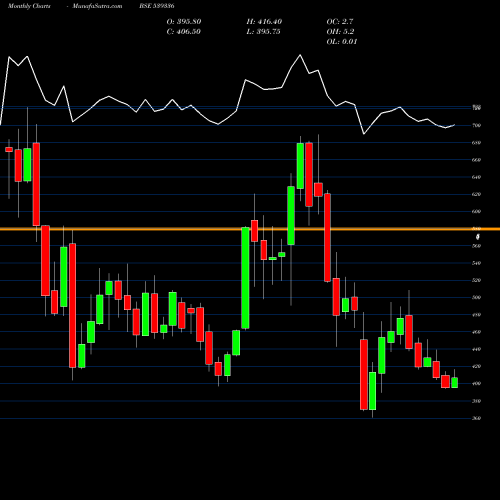Click the 440 price axis label

[476, 349]
